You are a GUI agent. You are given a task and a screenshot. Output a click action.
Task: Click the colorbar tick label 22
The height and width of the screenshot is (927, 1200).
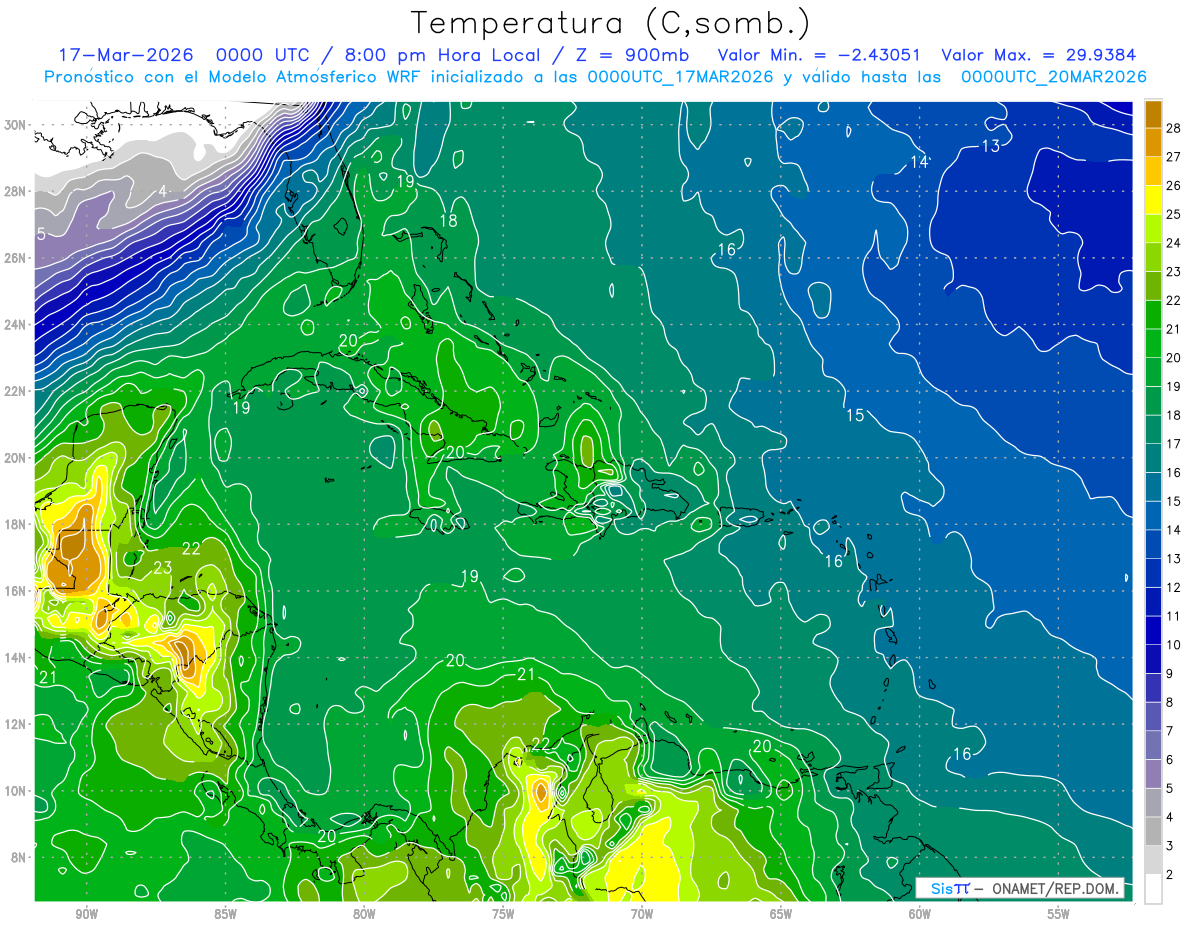pyautogui.click(x=1174, y=300)
